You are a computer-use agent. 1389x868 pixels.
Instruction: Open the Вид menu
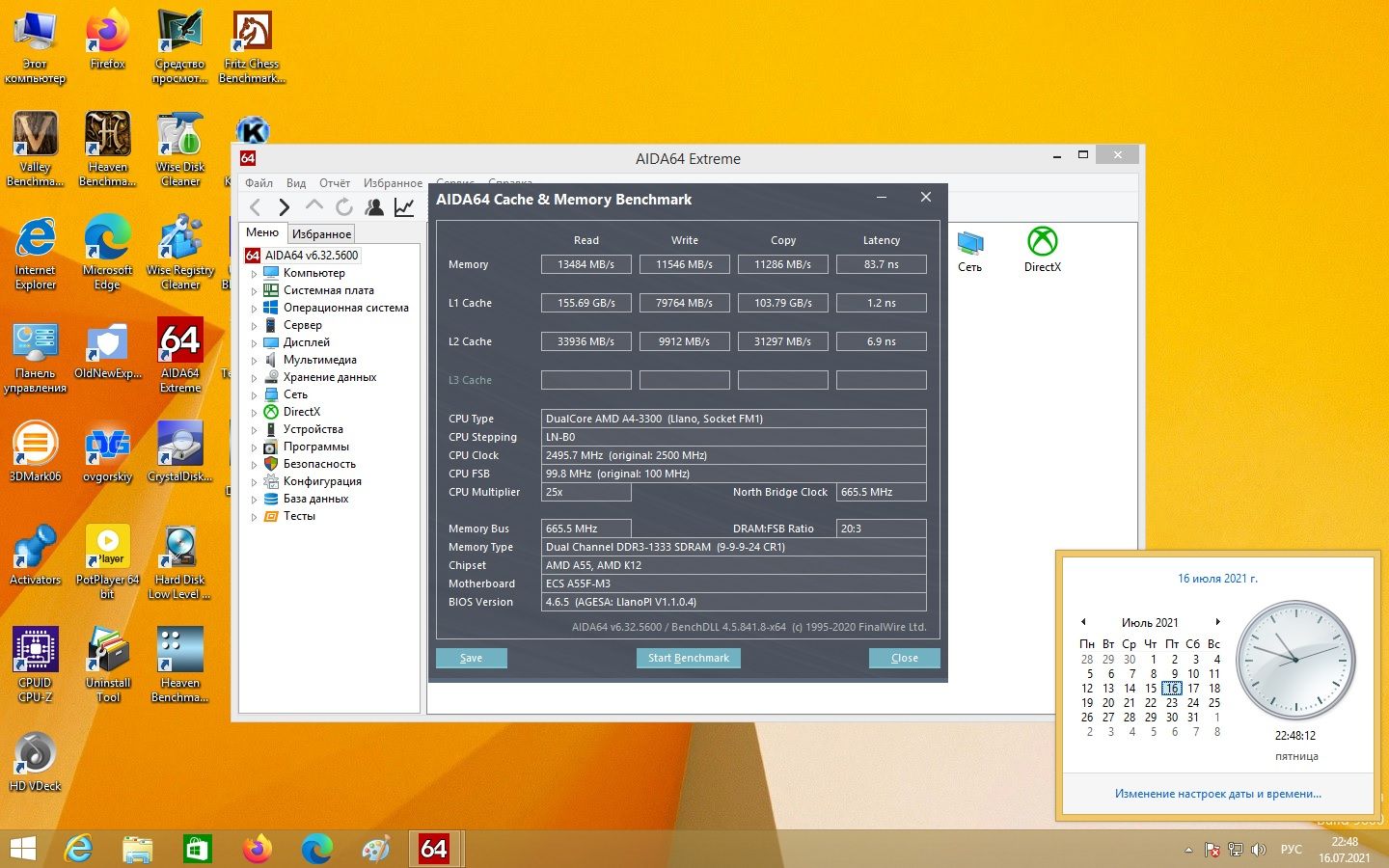click(x=296, y=182)
